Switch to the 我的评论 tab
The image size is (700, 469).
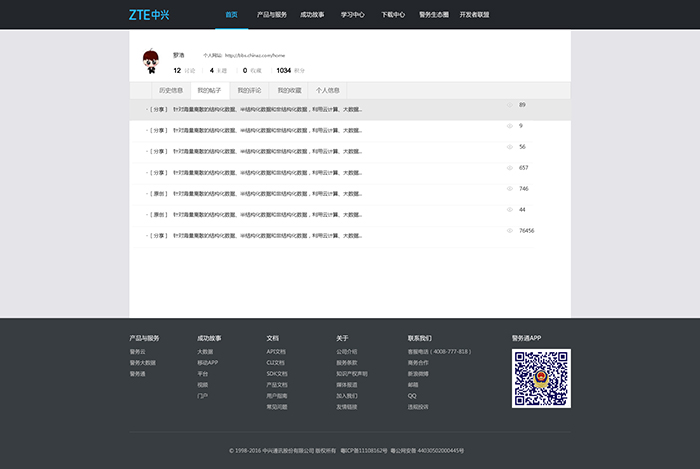coord(249,90)
